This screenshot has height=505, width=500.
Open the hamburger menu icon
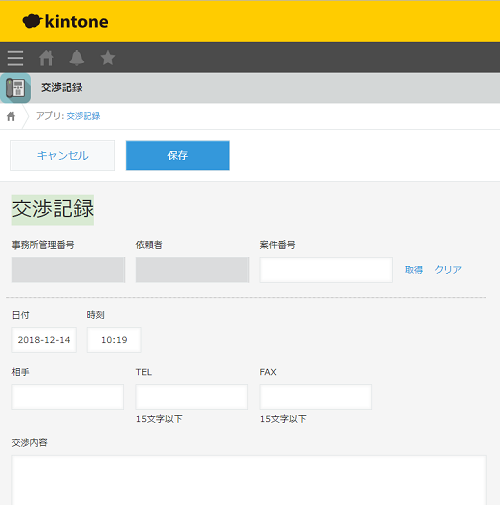pyautogui.click(x=15, y=58)
